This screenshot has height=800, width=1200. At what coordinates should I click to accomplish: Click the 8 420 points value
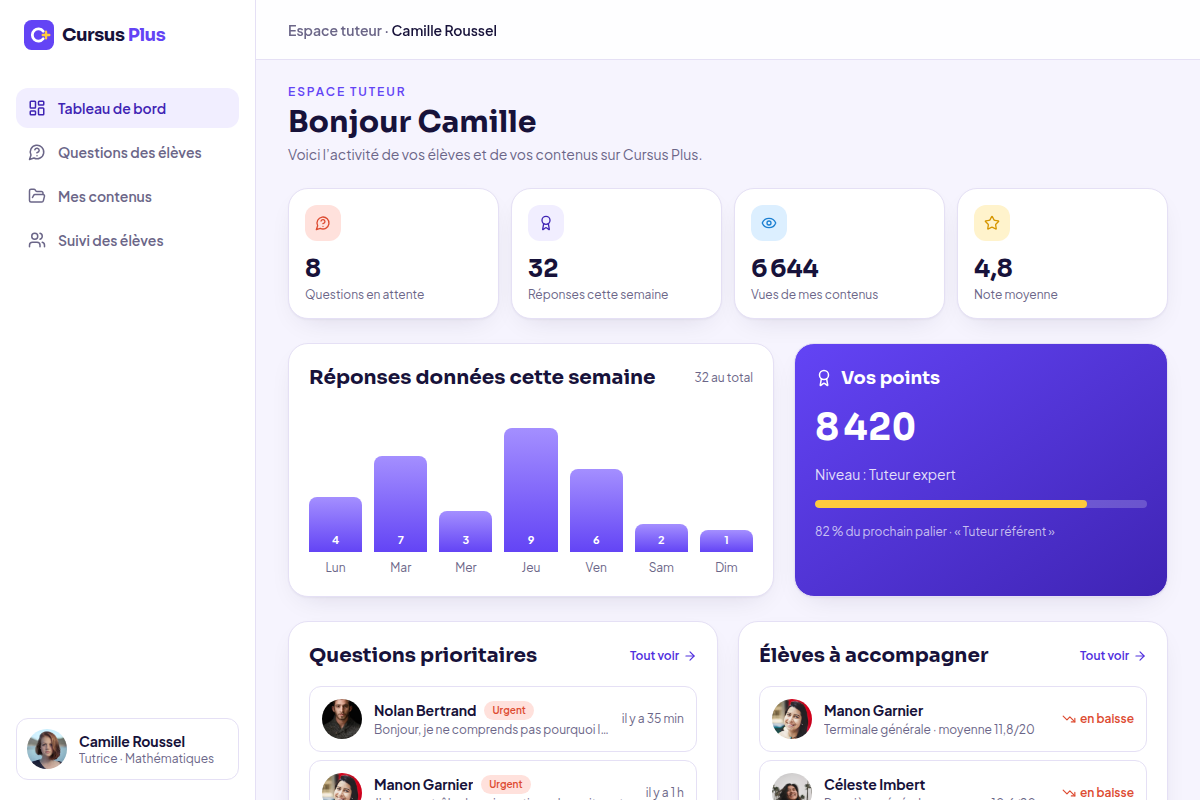pos(865,427)
